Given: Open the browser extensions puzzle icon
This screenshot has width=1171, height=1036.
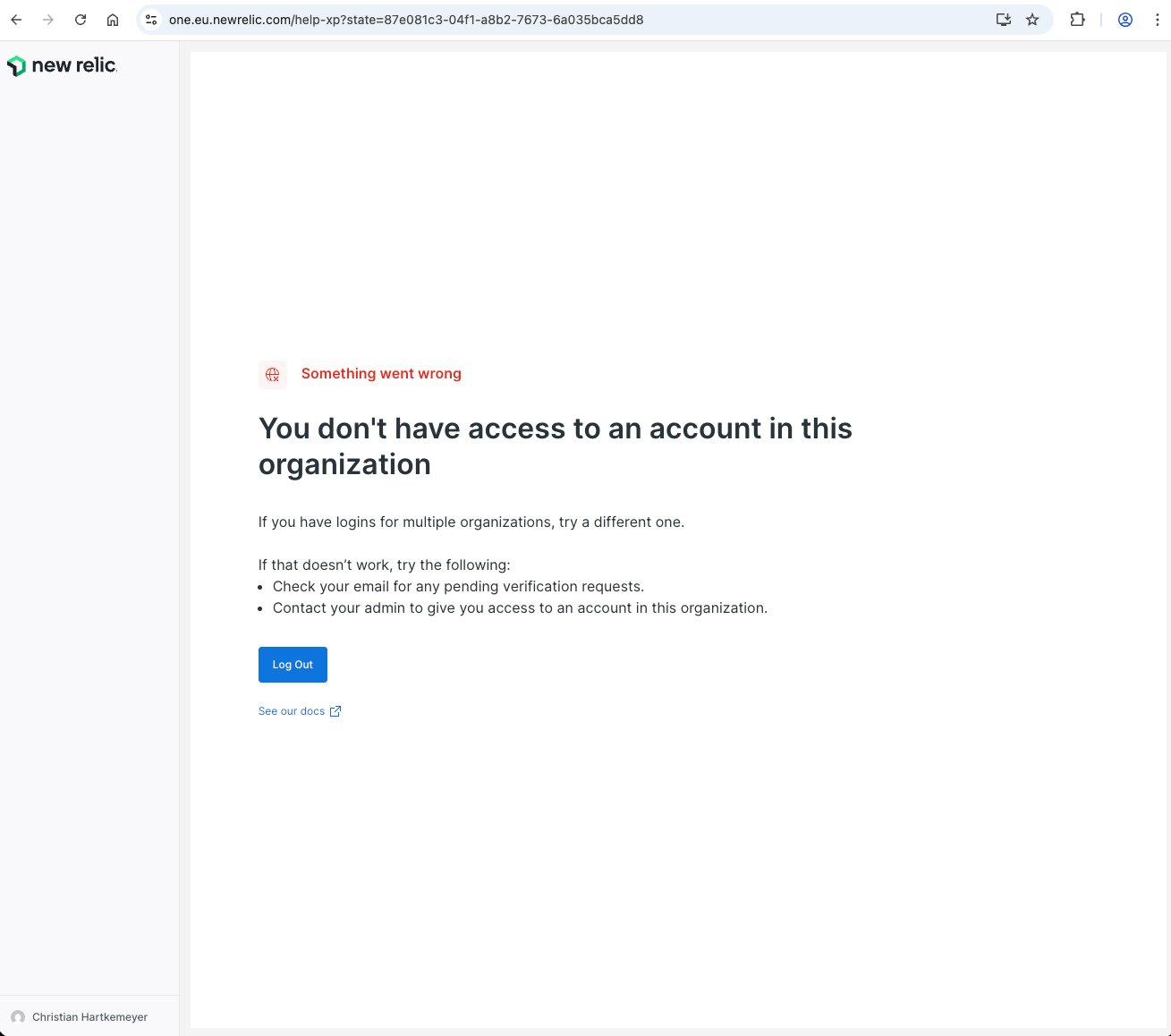Looking at the screenshot, I should click(1077, 20).
